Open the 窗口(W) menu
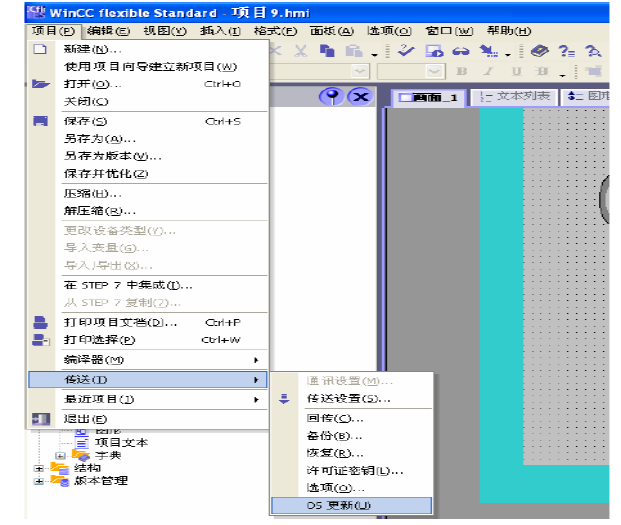621x525 pixels. (x=449, y=30)
